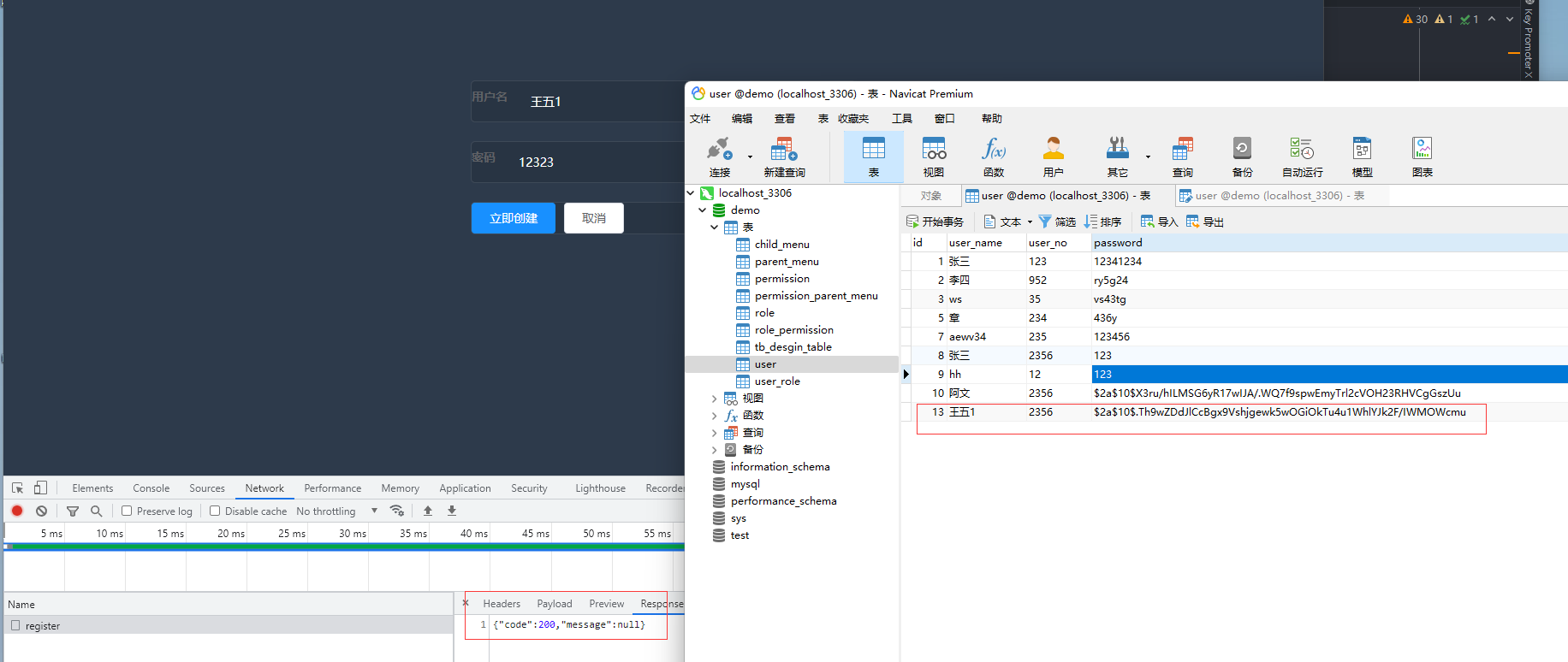Image resolution: width=1568 pixels, height=662 pixels.
Task: Select the user_role table in tree
Action: coord(777,381)
